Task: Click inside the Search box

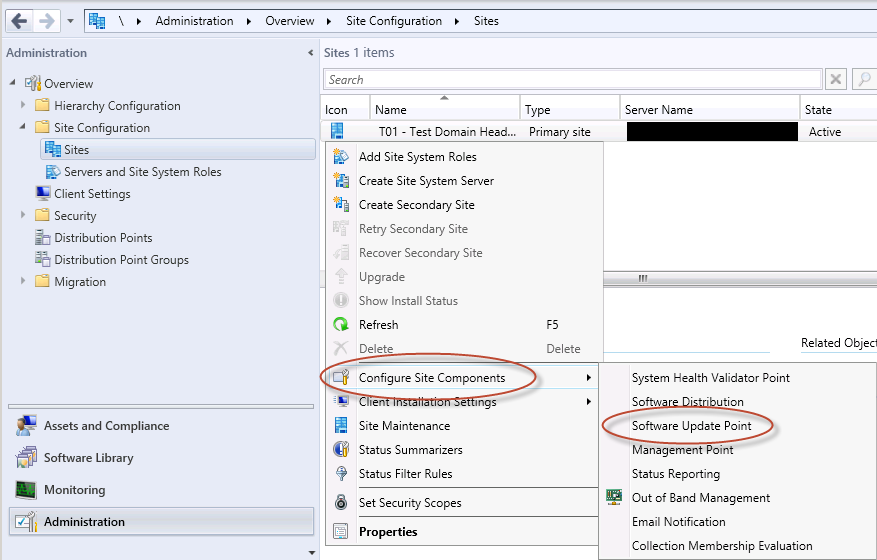Action: point(572,80)
